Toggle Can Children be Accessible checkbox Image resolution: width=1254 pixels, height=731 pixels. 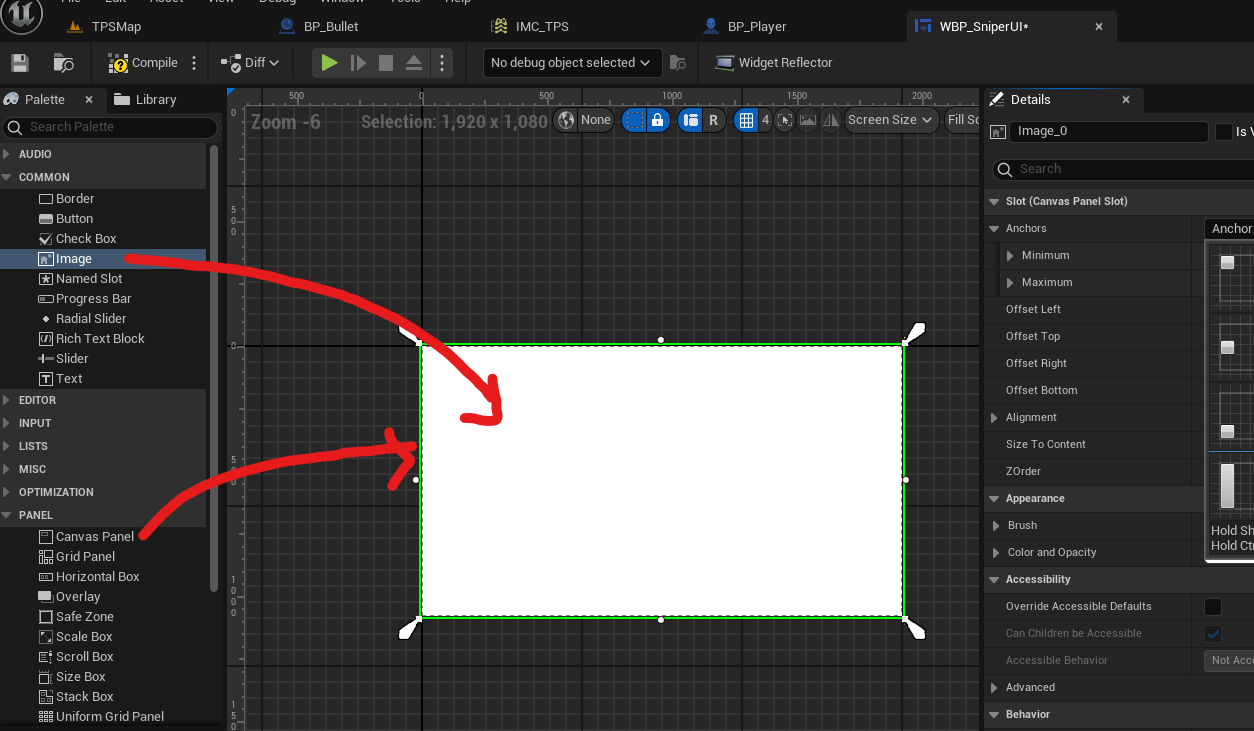click(x=1213, y=634)
